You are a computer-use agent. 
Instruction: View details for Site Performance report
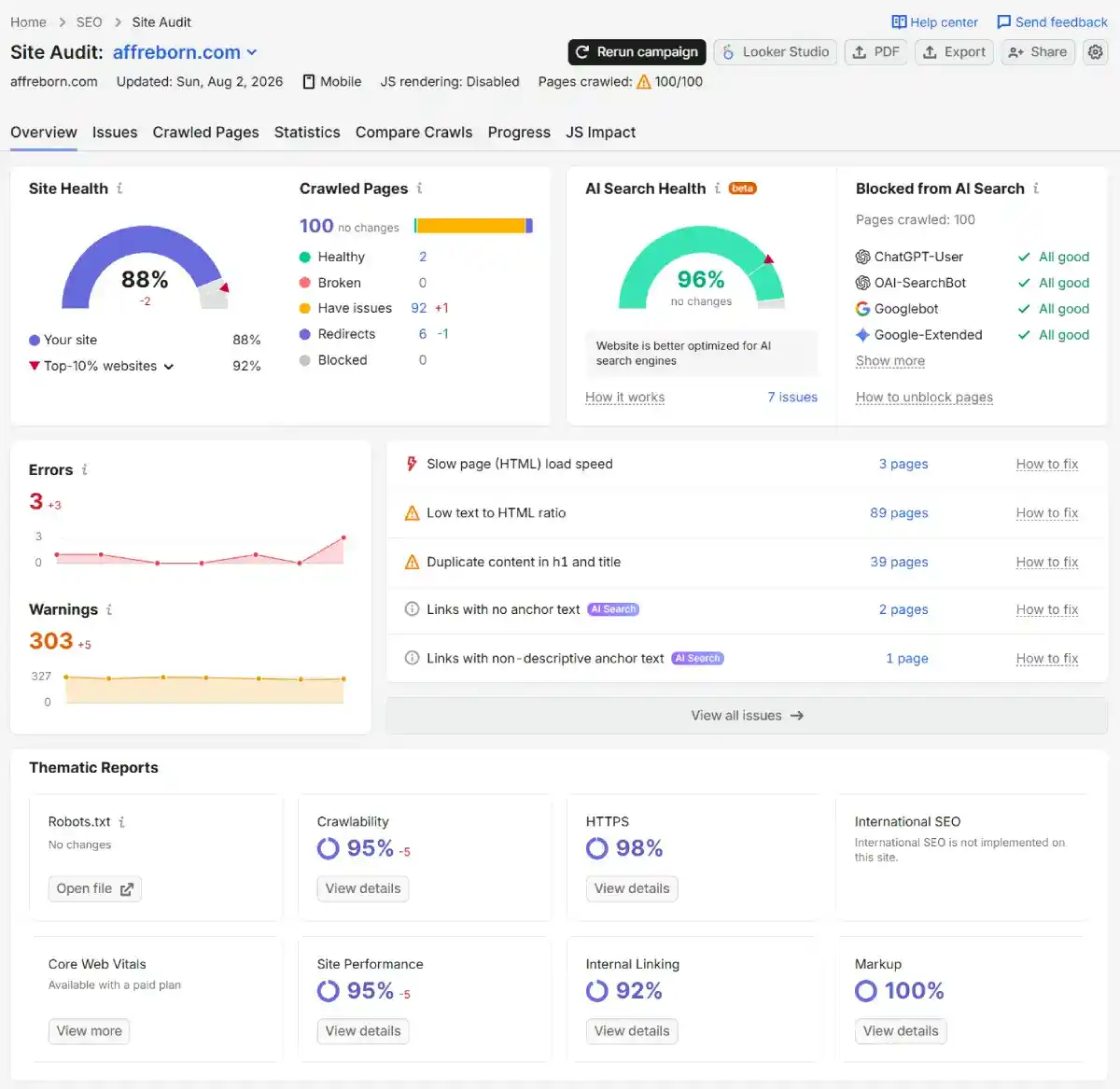(x=363, y=1031)
